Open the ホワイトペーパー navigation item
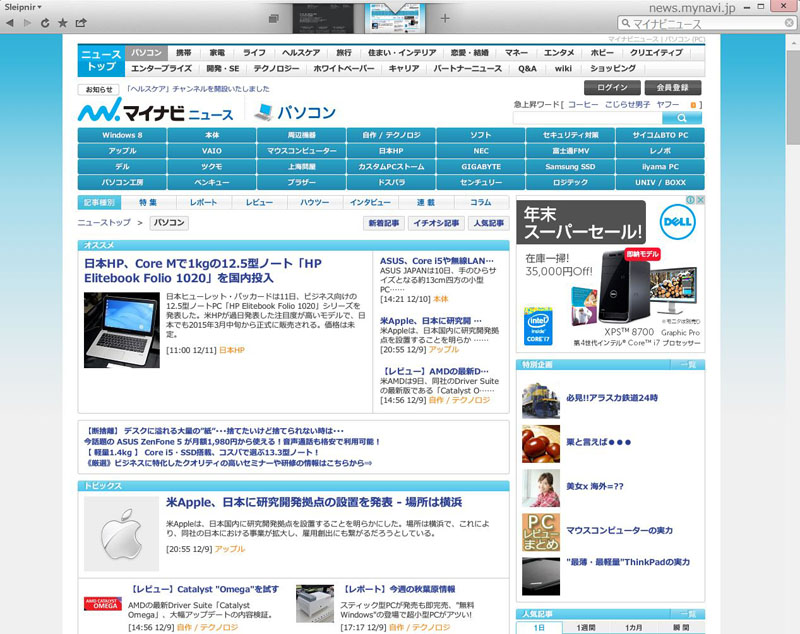Screen dimensions: 800x634 click(343, 68)
